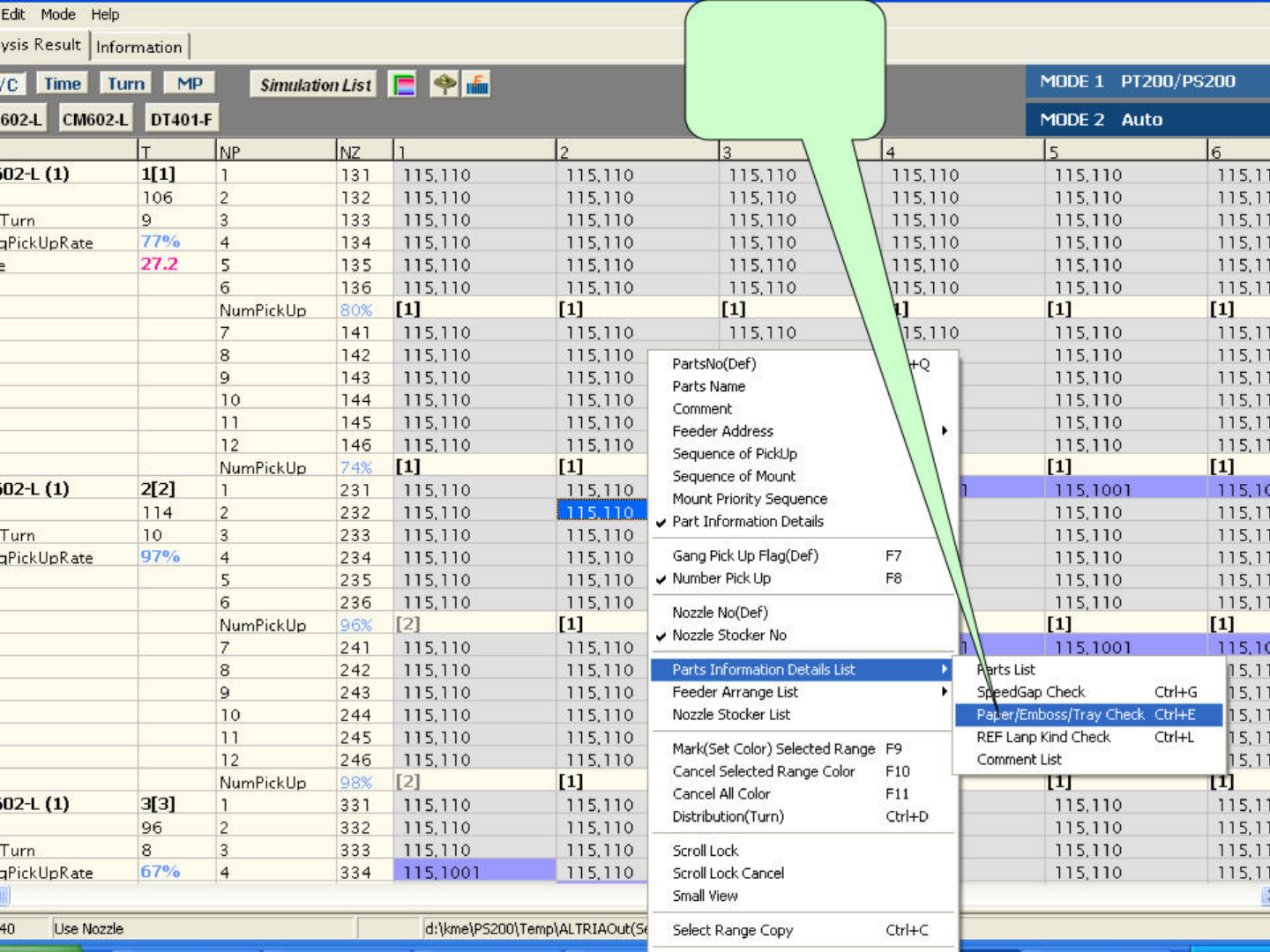Select the DT401-F machine button
Screen dimensions: 1270x952
click(181, 119)
